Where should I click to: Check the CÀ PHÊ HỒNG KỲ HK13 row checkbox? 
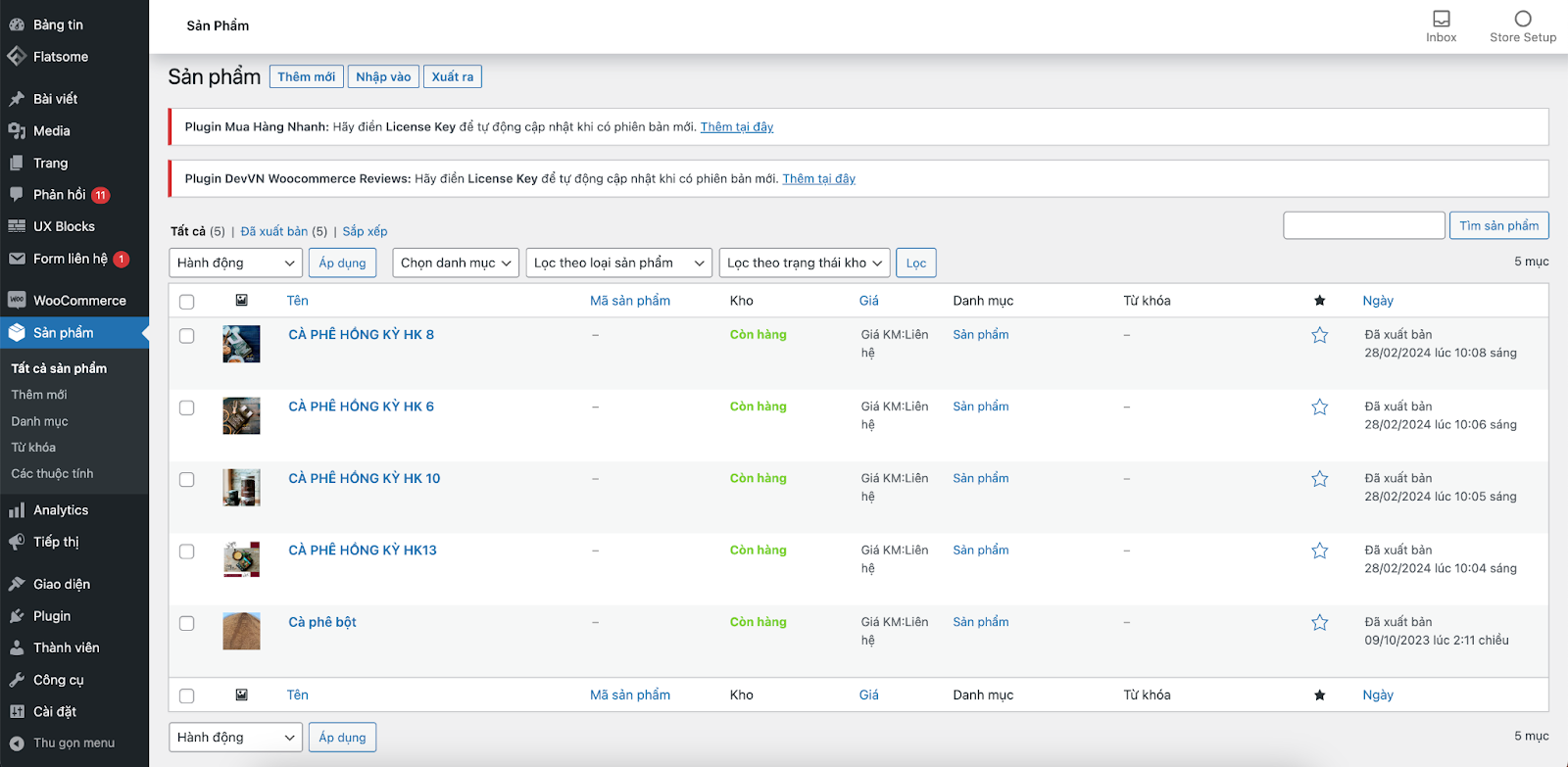(x=187, y=551)
